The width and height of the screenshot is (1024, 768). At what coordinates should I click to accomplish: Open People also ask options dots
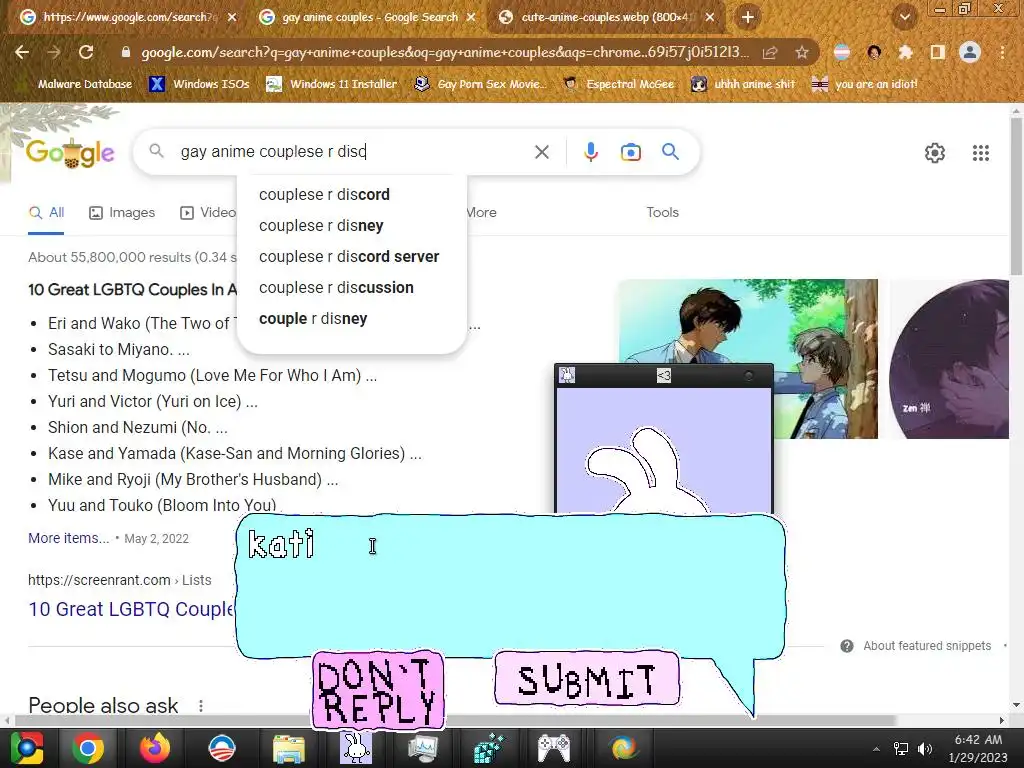click(200, 706)
